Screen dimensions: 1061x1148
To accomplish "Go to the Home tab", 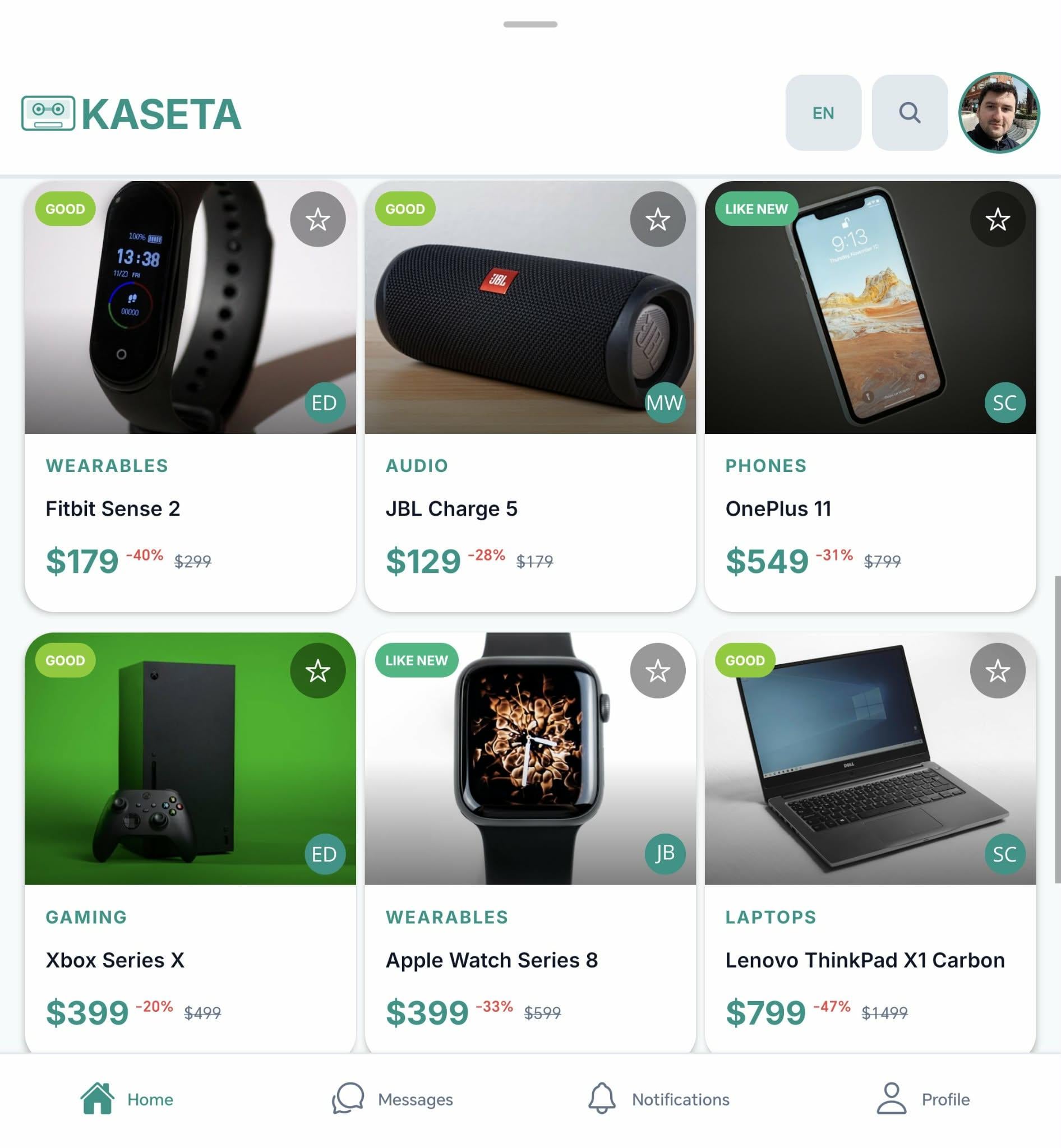I will click(127, 1099).
